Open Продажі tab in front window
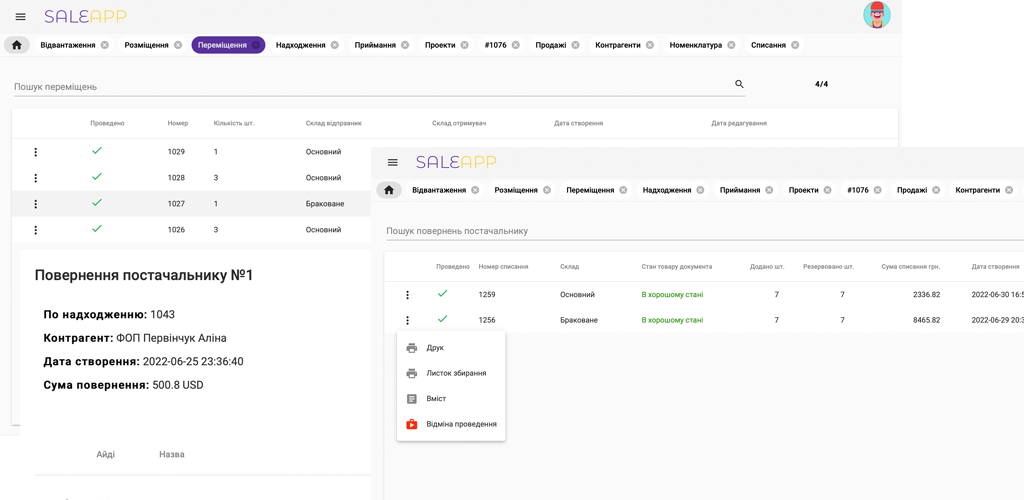This screenshot has width=1024, height=500. pyautogui.click(x=911, y=190)
